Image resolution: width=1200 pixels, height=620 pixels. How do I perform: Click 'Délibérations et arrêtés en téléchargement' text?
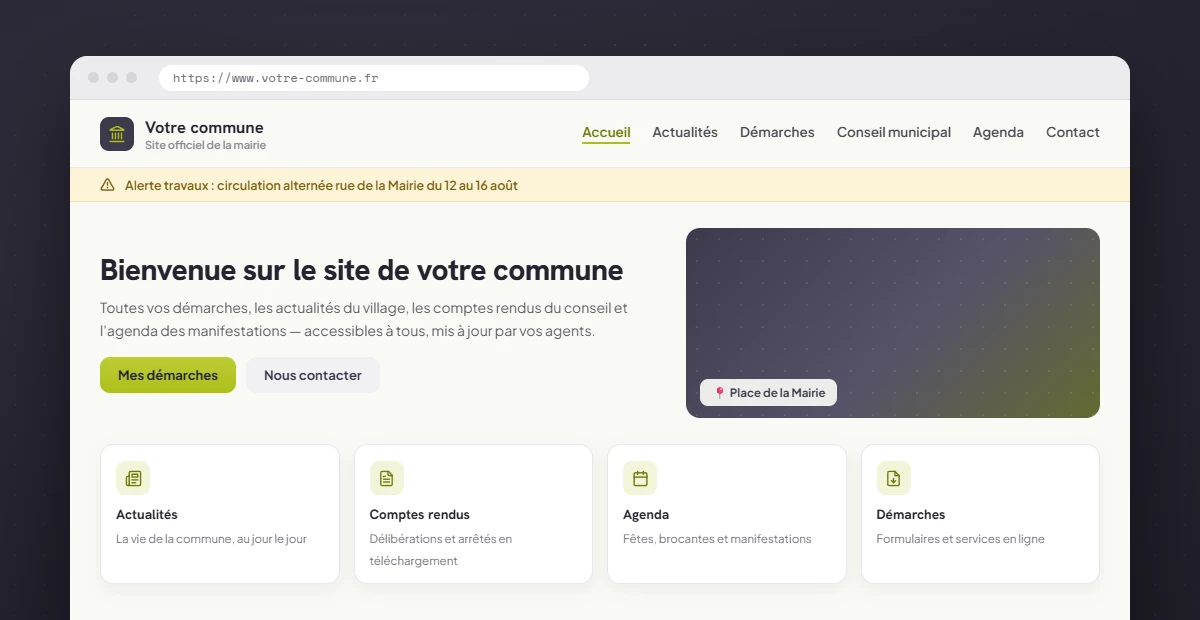(441, 550)
